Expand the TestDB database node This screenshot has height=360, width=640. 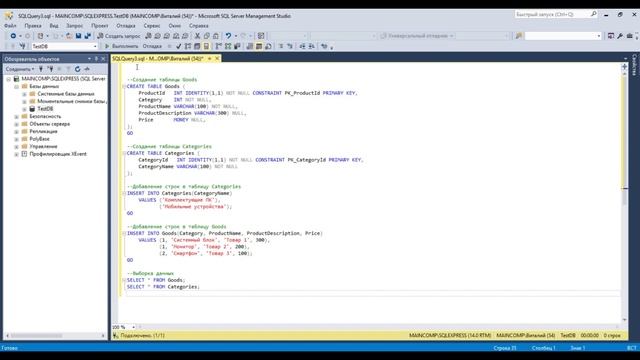click(24, 109)
